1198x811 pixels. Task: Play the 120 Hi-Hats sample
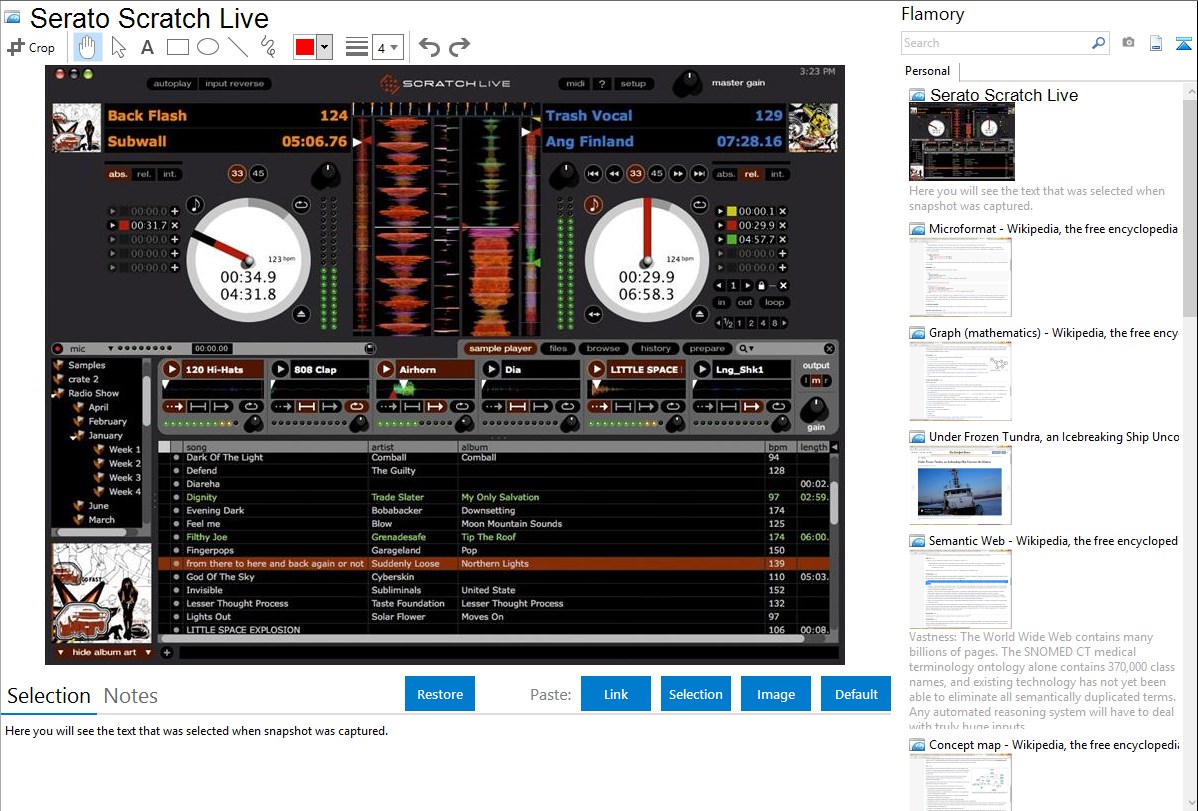coord(172,370)
